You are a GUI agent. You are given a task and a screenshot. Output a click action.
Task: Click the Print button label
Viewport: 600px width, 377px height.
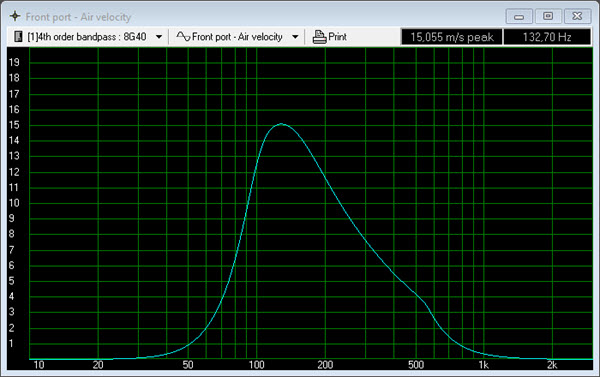[x=338, y=37]
